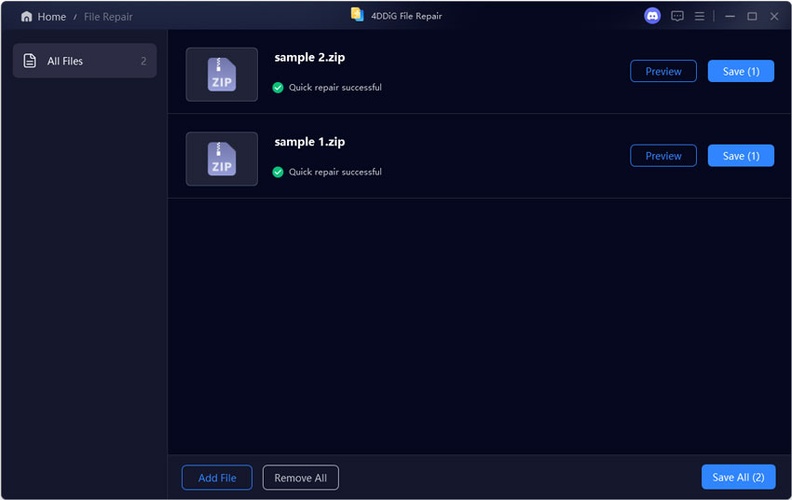
Task: Click the All Files count 2
Action: (143, 61)
